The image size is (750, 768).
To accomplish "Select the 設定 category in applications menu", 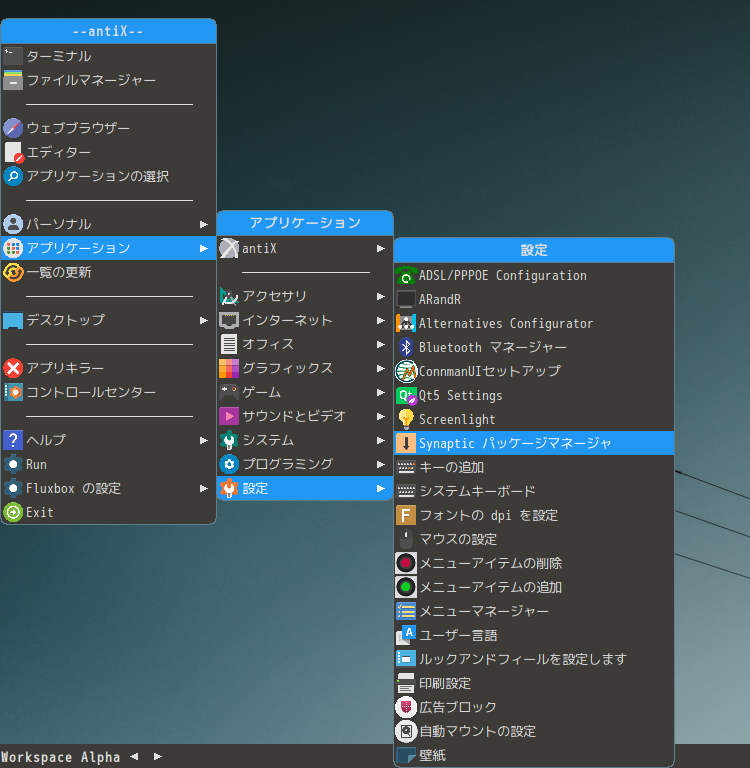I will click(305, 488).
